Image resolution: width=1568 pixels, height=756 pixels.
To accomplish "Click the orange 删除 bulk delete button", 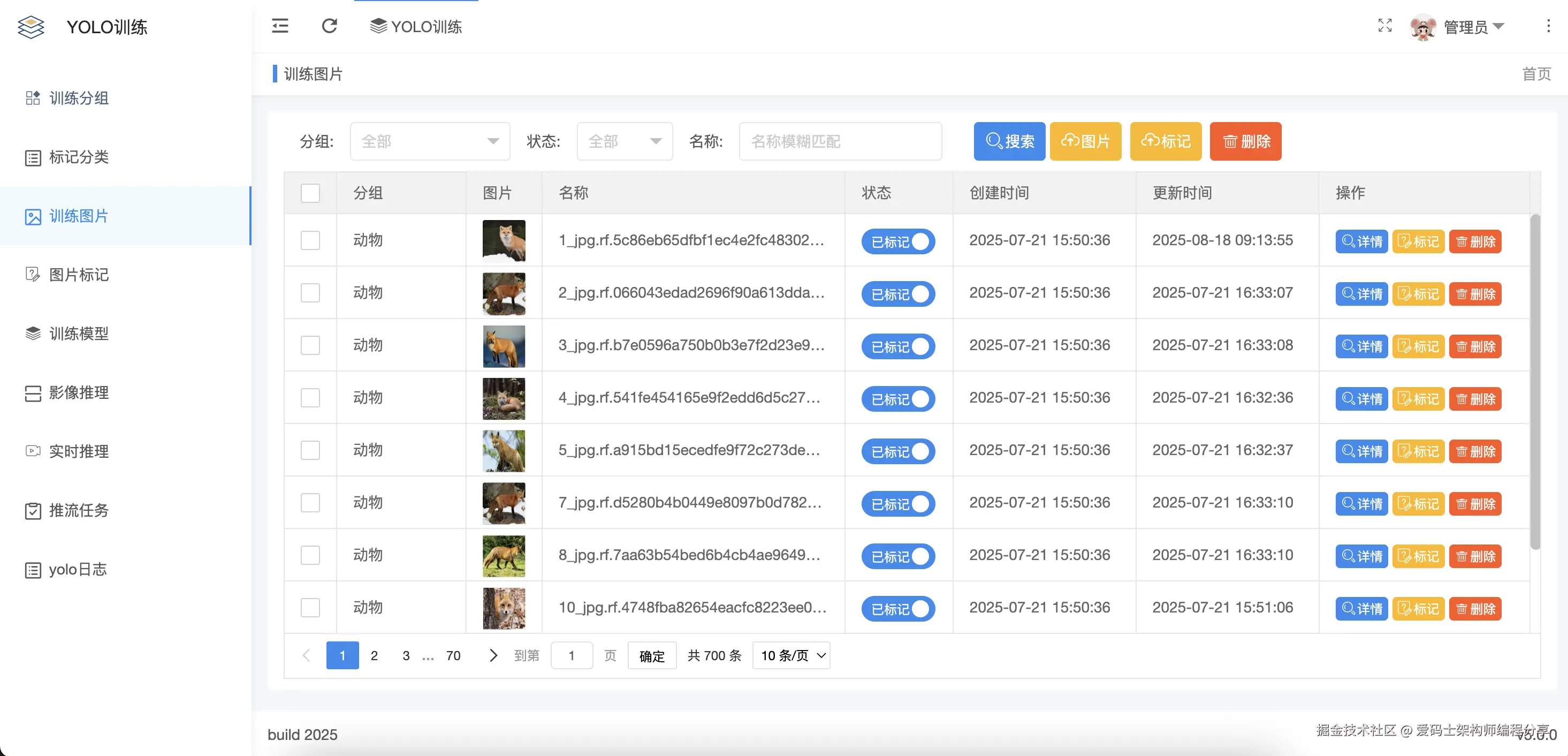I will [x=1245, y=141].
